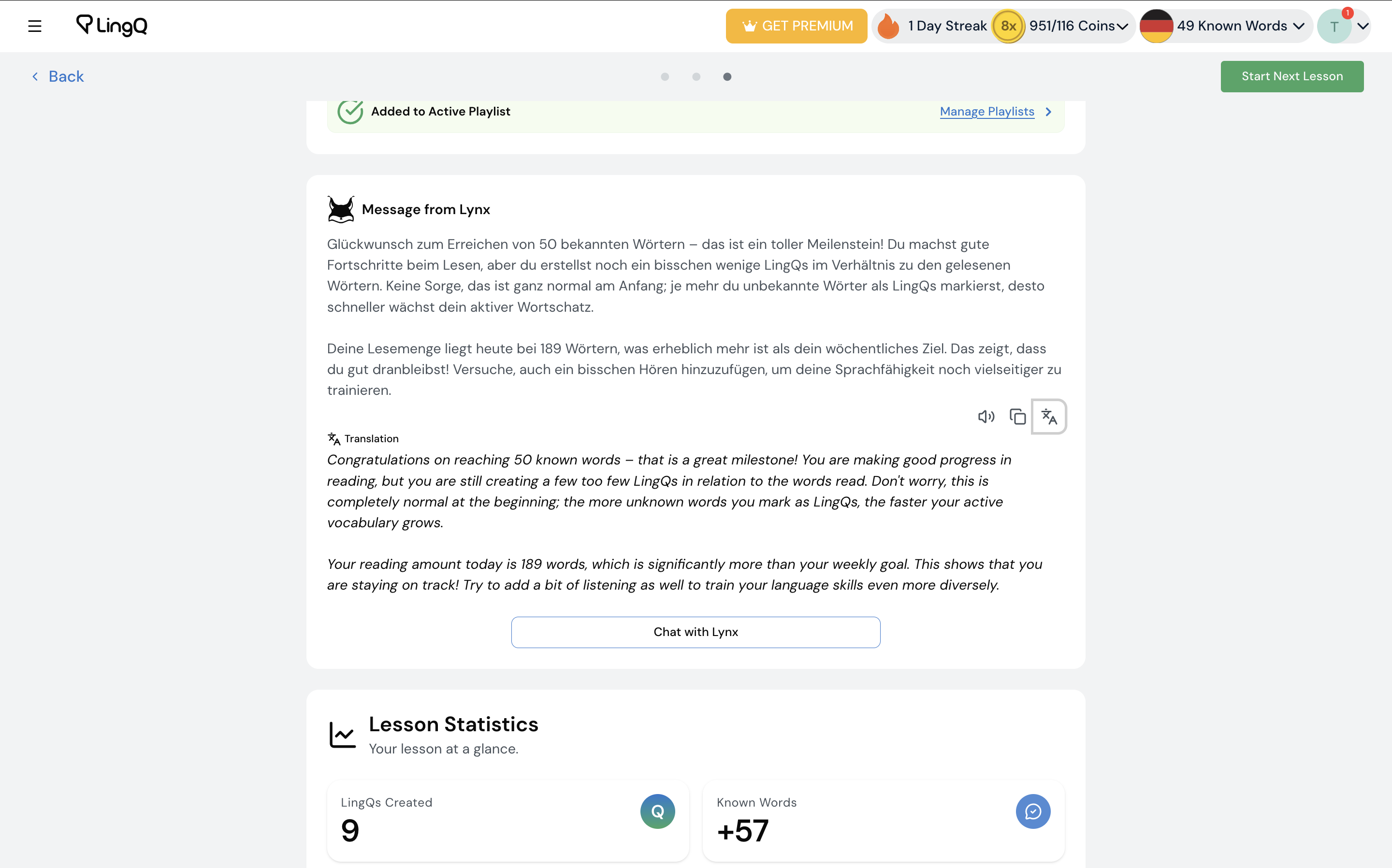Copy the Lynx message text
The height and width of the screenshot is (868, 1392).
(x=1017, y=417)
